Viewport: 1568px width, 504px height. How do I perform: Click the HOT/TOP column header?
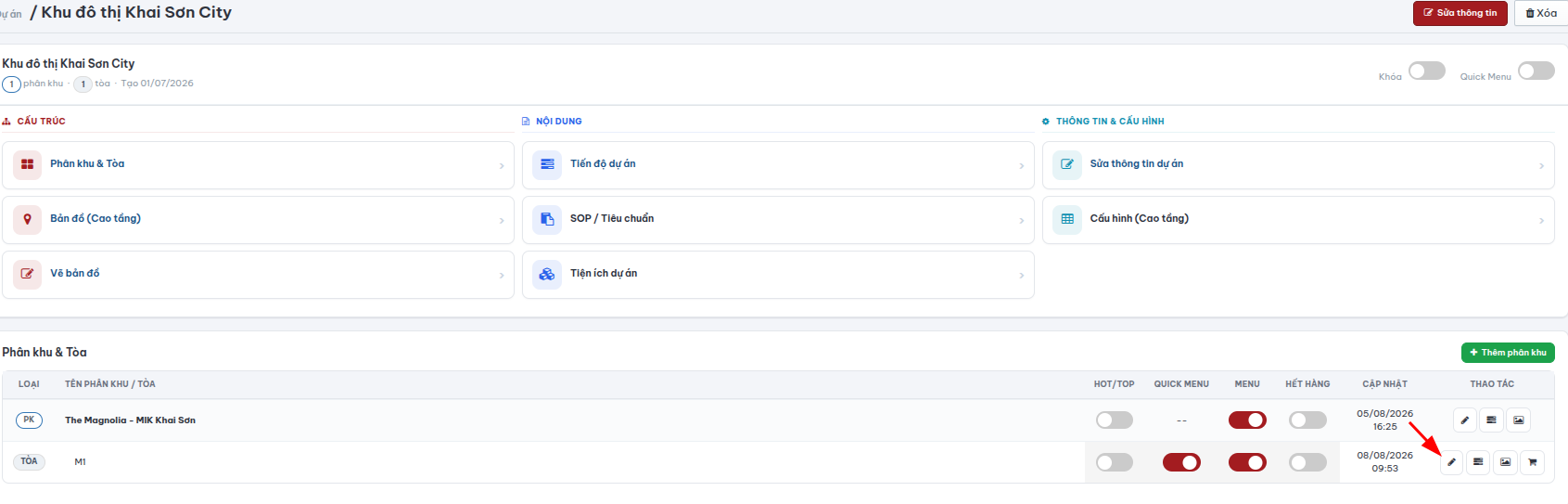click(x=1114, y=384)
